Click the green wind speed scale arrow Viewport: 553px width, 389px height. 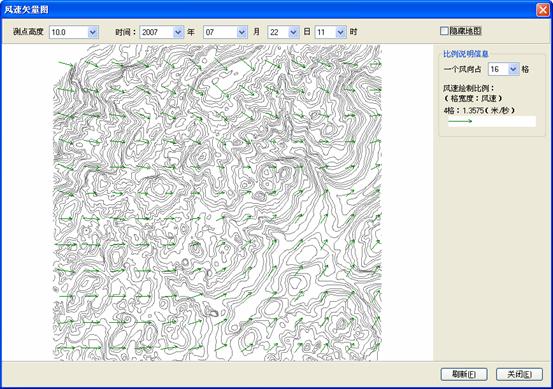tap(460, 121)
